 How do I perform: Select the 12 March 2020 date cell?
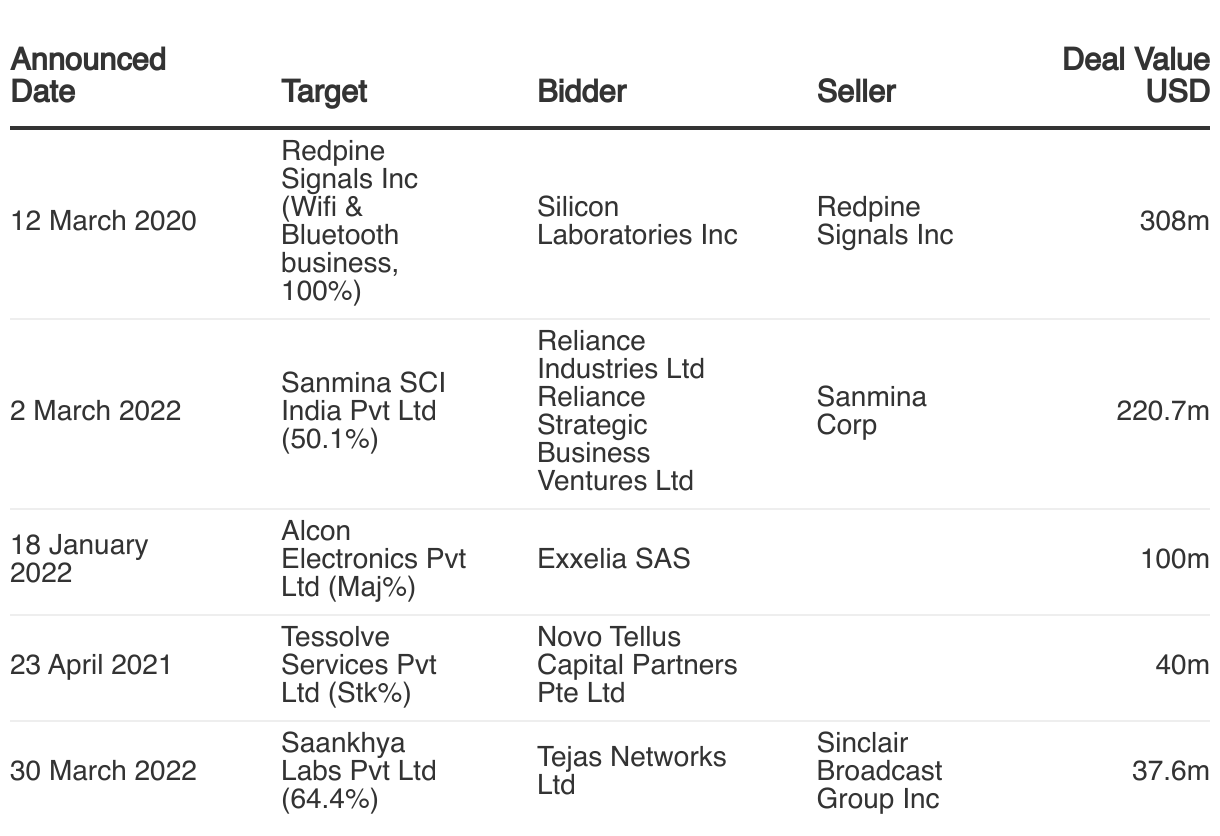tap(103, 221)
